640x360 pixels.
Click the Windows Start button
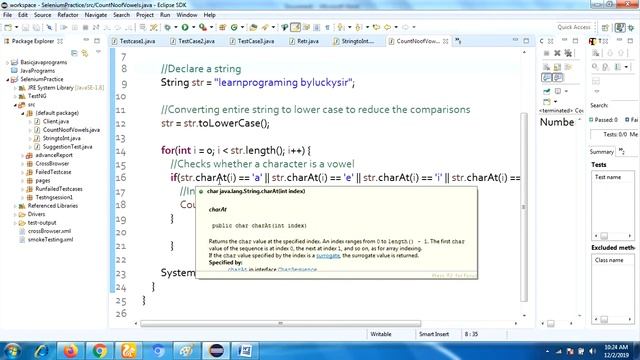click(12, 351)
